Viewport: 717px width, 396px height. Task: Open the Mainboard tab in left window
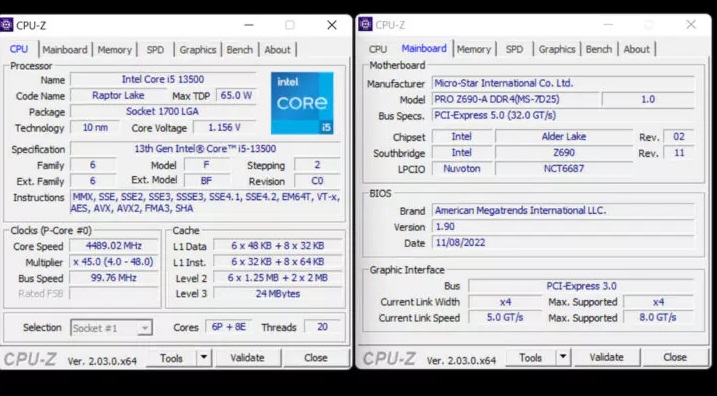tap(65, 49)
